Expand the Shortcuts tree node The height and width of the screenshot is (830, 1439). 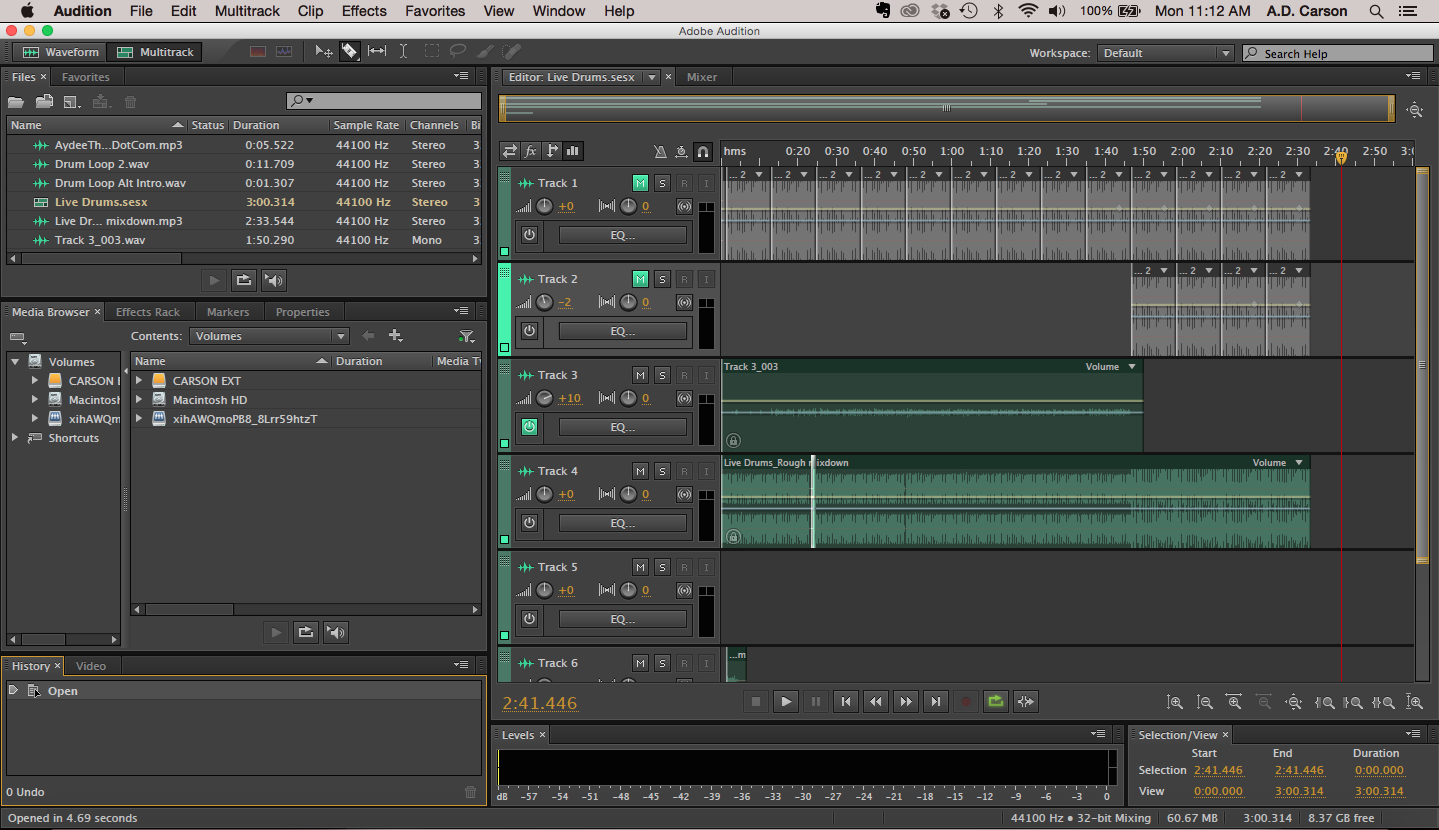(x=15, y=438)
